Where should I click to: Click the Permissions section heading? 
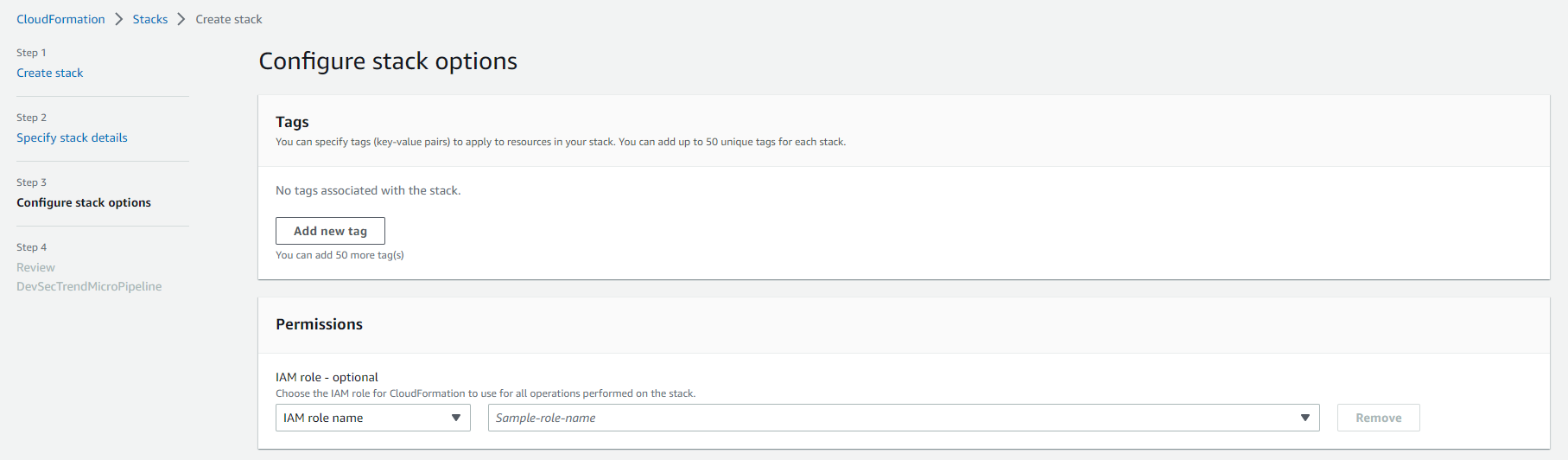(319, 324)
